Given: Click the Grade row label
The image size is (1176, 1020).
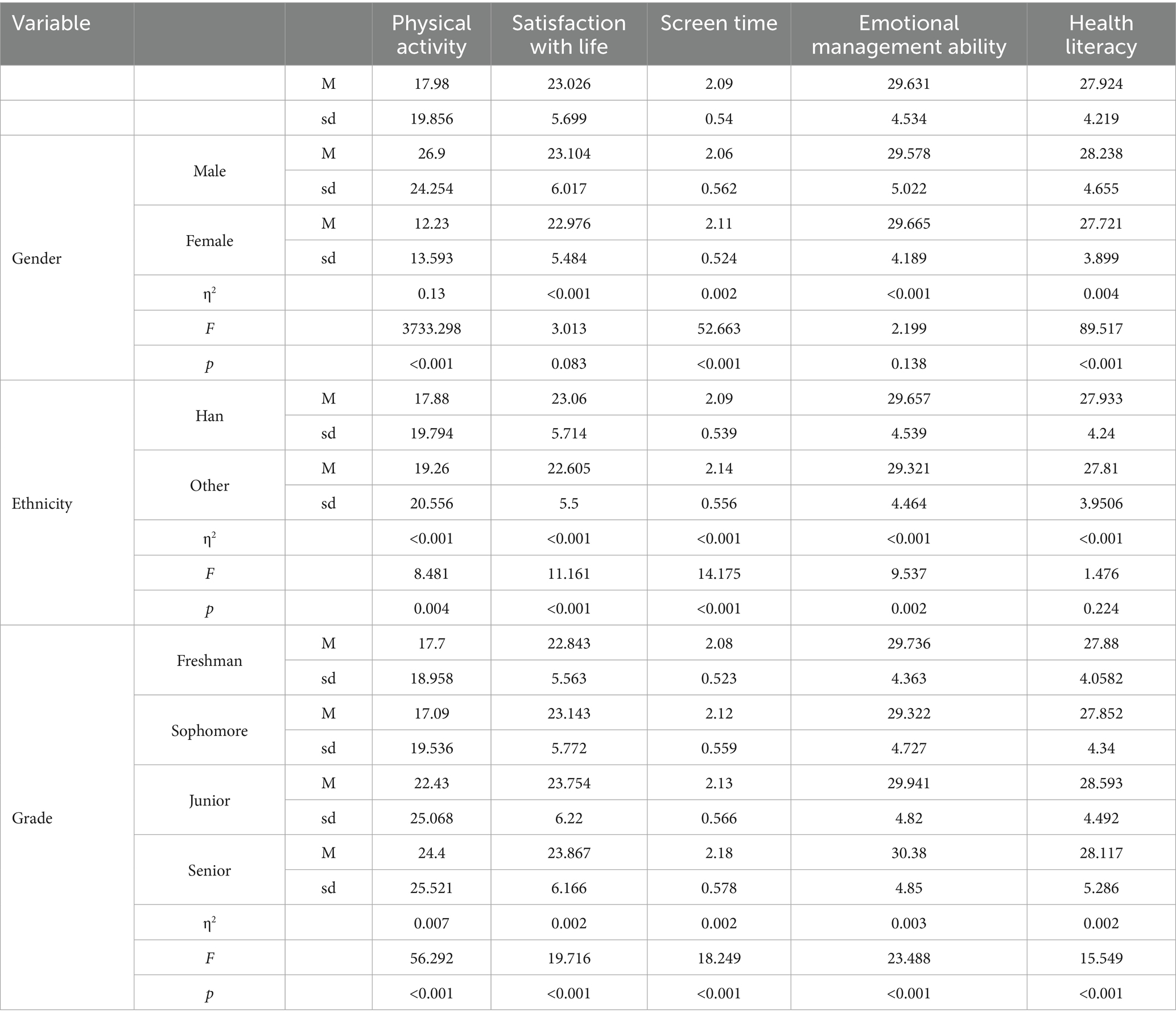Looking at the screenshot, I should point(32,818).
